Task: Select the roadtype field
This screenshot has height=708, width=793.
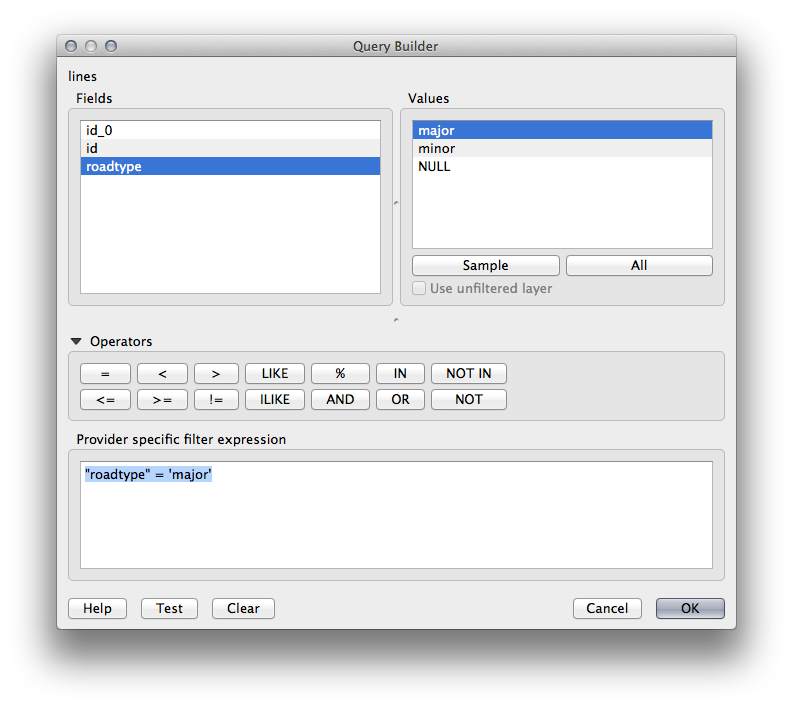Action: pos(230,167)
